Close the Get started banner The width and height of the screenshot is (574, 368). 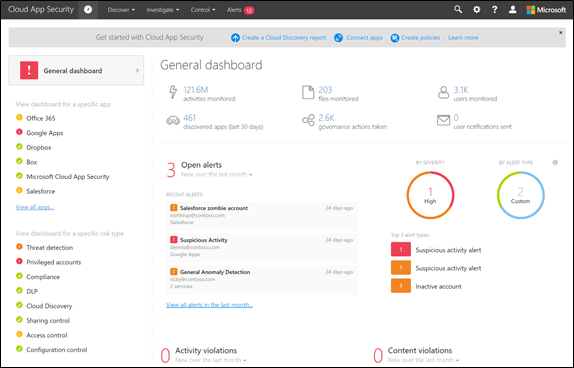(x=560, y=33)
